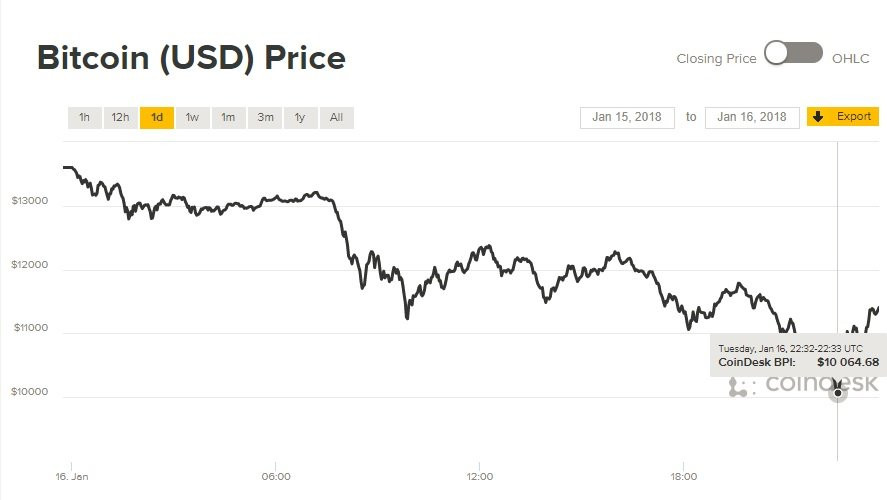The width and height of the screenshot is (887, 500).
Task: Select the 1d time range button
Action: pyautogui.click(x=157, y=118)
